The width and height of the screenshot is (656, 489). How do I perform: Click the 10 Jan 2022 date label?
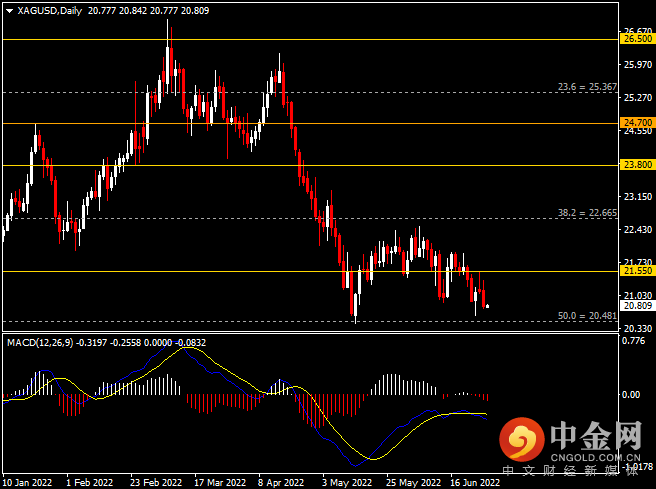click(28, 483)
